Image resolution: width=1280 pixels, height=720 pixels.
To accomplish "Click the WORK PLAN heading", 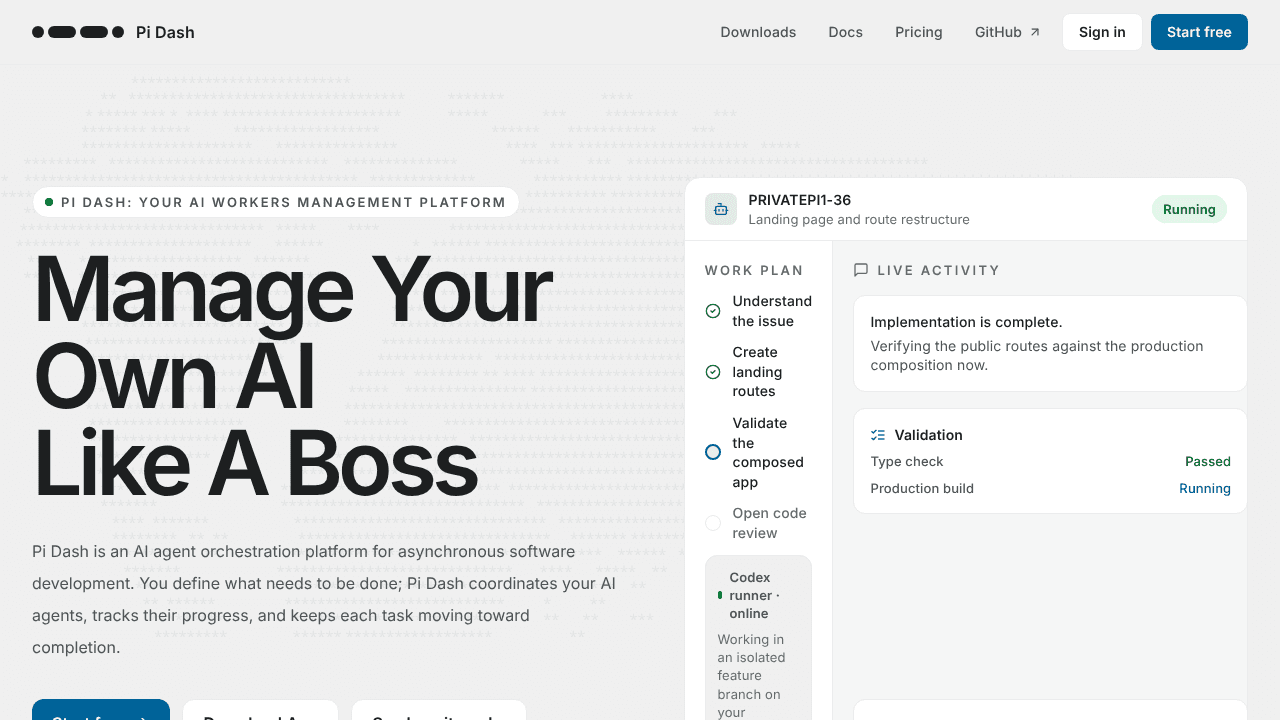I will click(x=754, y=270).
